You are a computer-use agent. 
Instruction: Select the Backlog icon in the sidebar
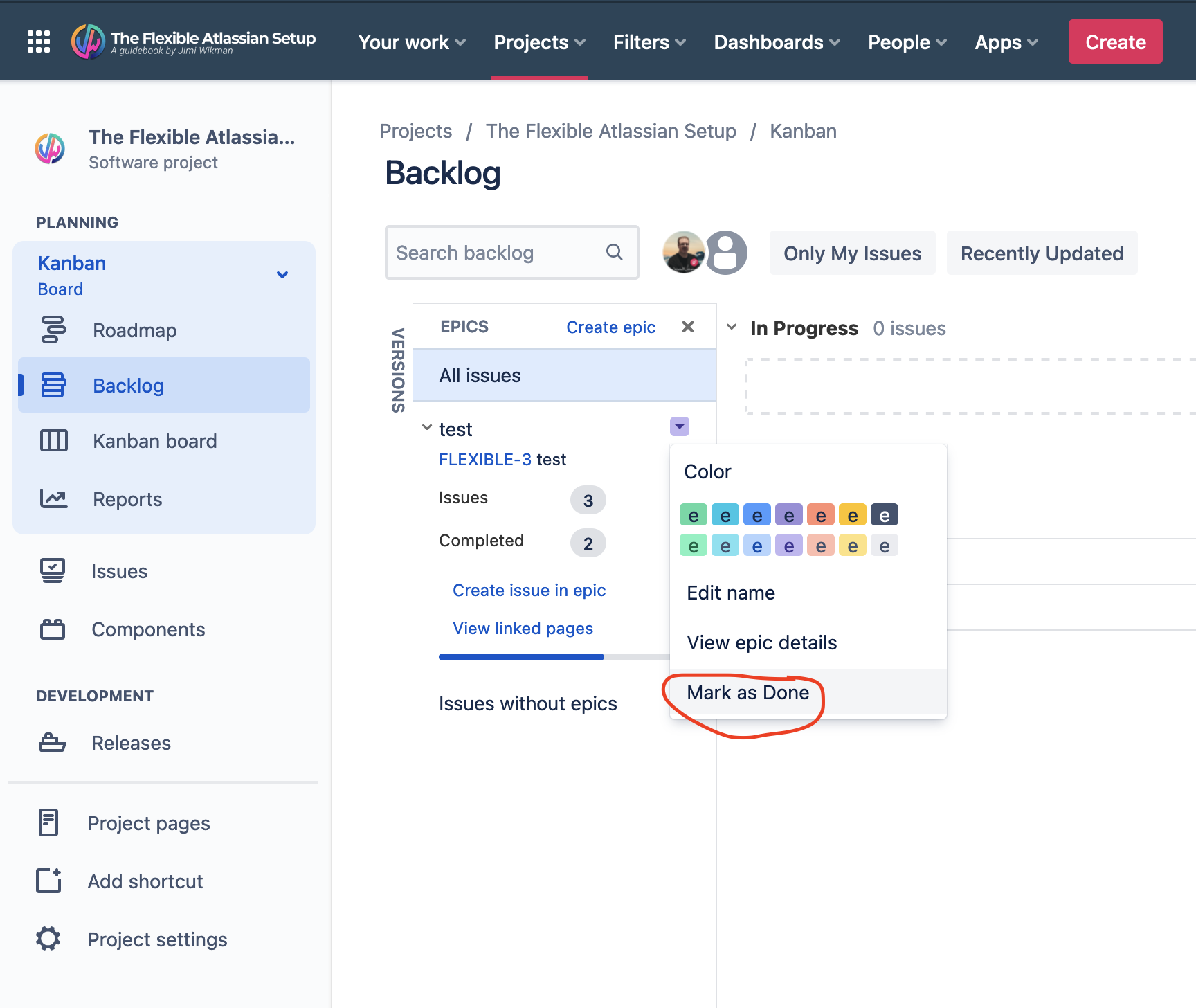click(55, 386)
